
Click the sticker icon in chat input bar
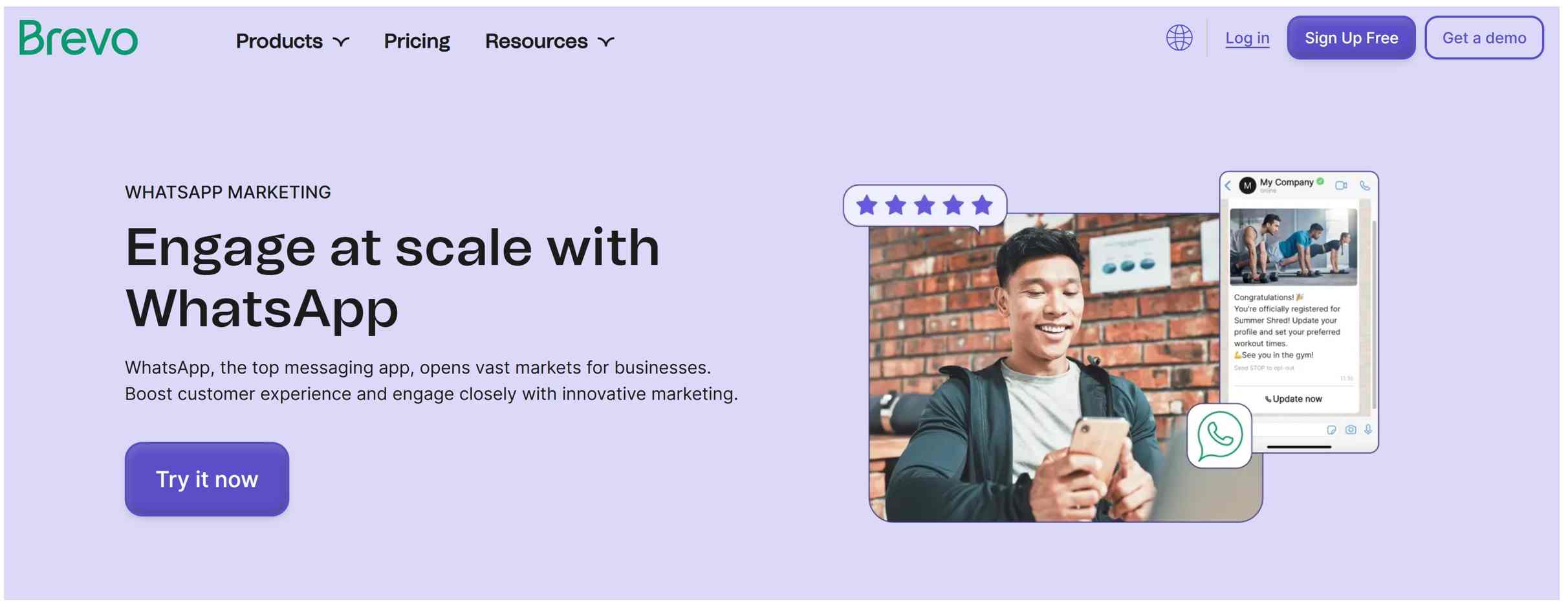pyautogui.click(x=1331, y=430)
